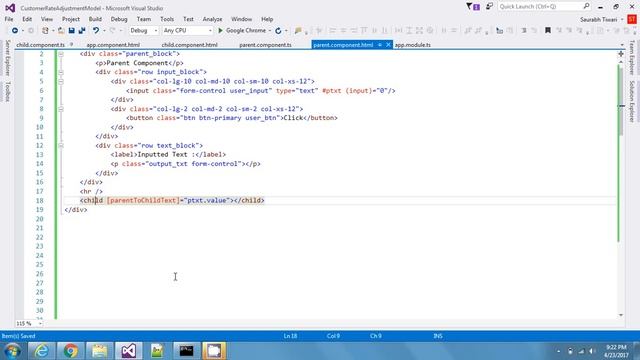Open notifications via the flag icon
640x360 pixels.
(x=469, y=7)
